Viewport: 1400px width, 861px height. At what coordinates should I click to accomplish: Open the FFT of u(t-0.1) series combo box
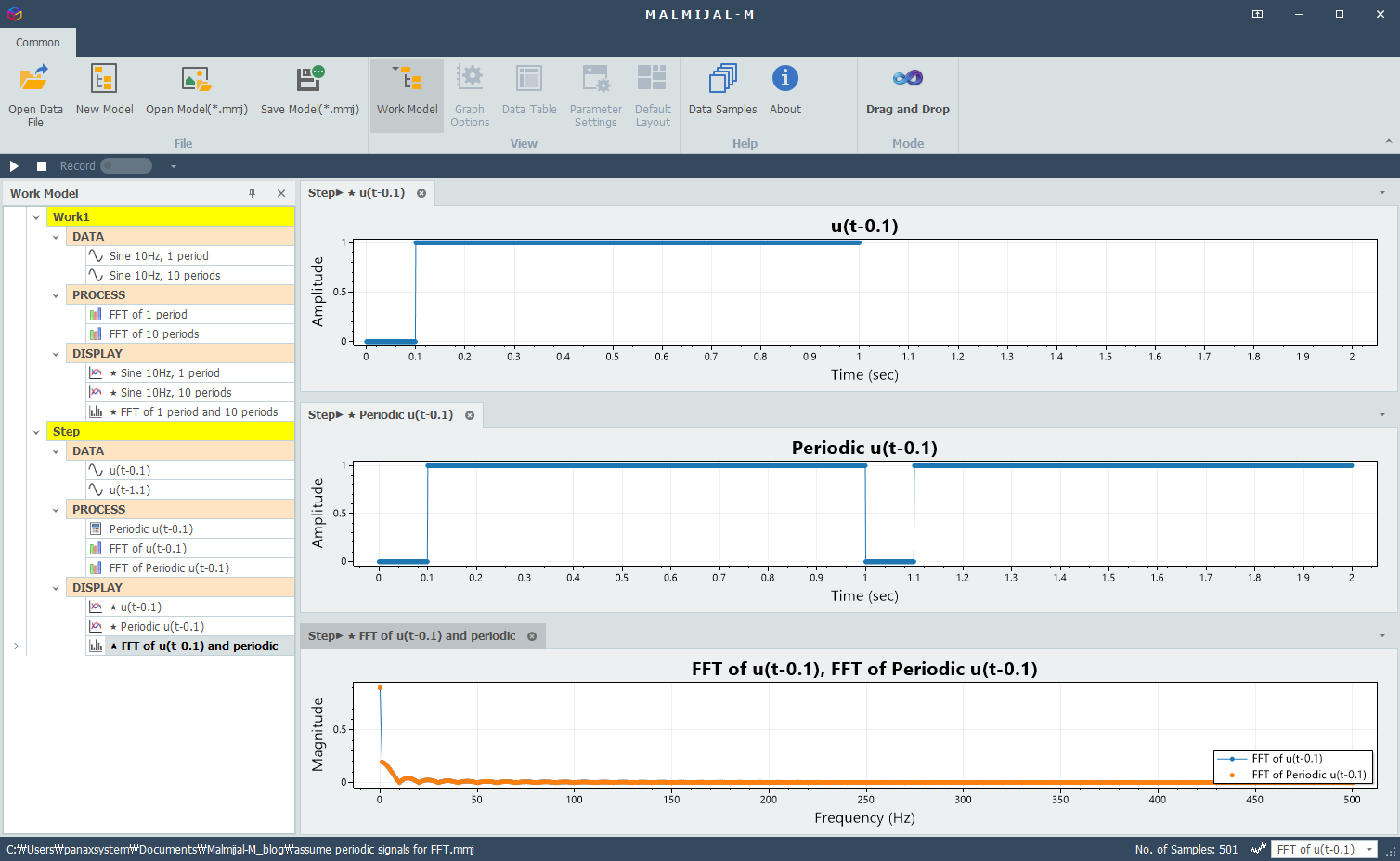click(x=1324, y=849)
